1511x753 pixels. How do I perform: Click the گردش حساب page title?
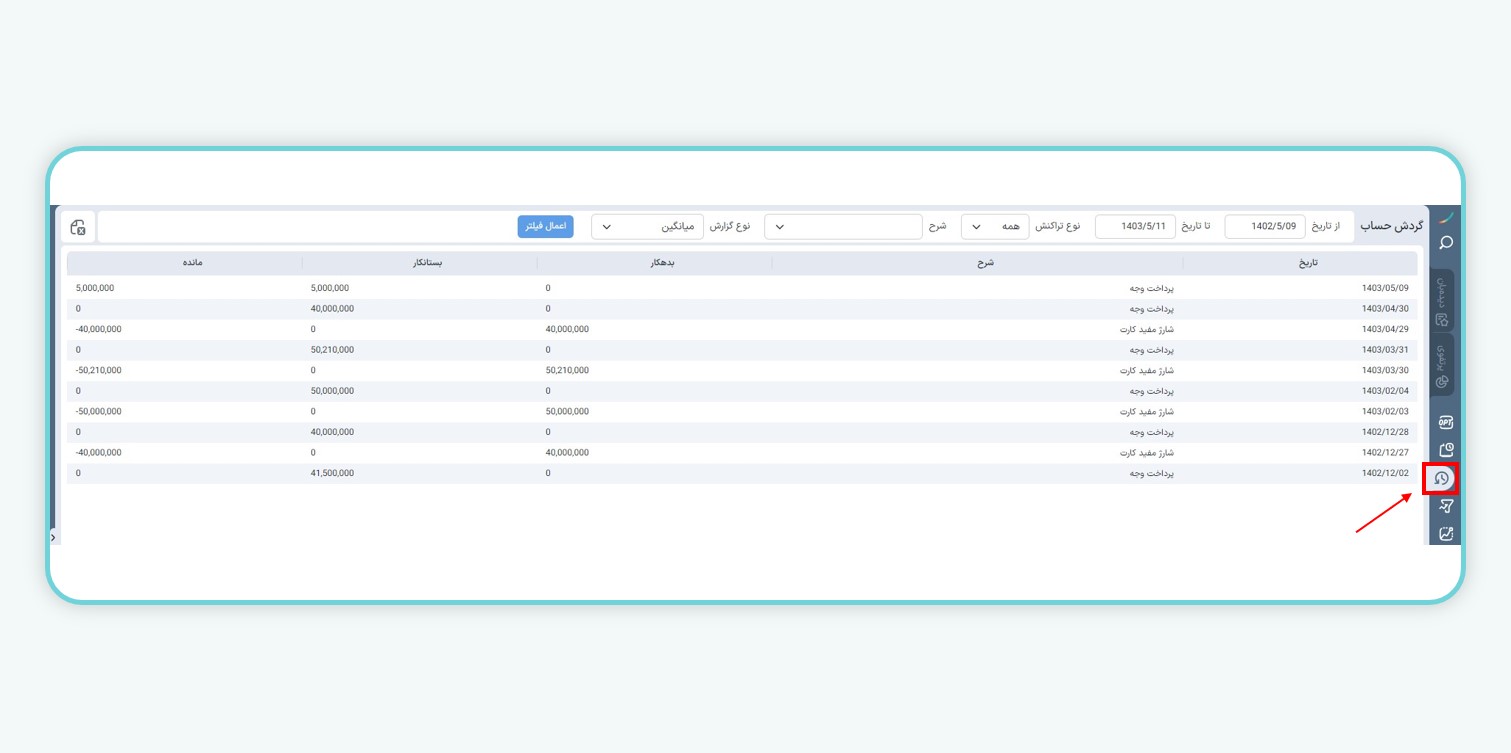(1391, 226)
